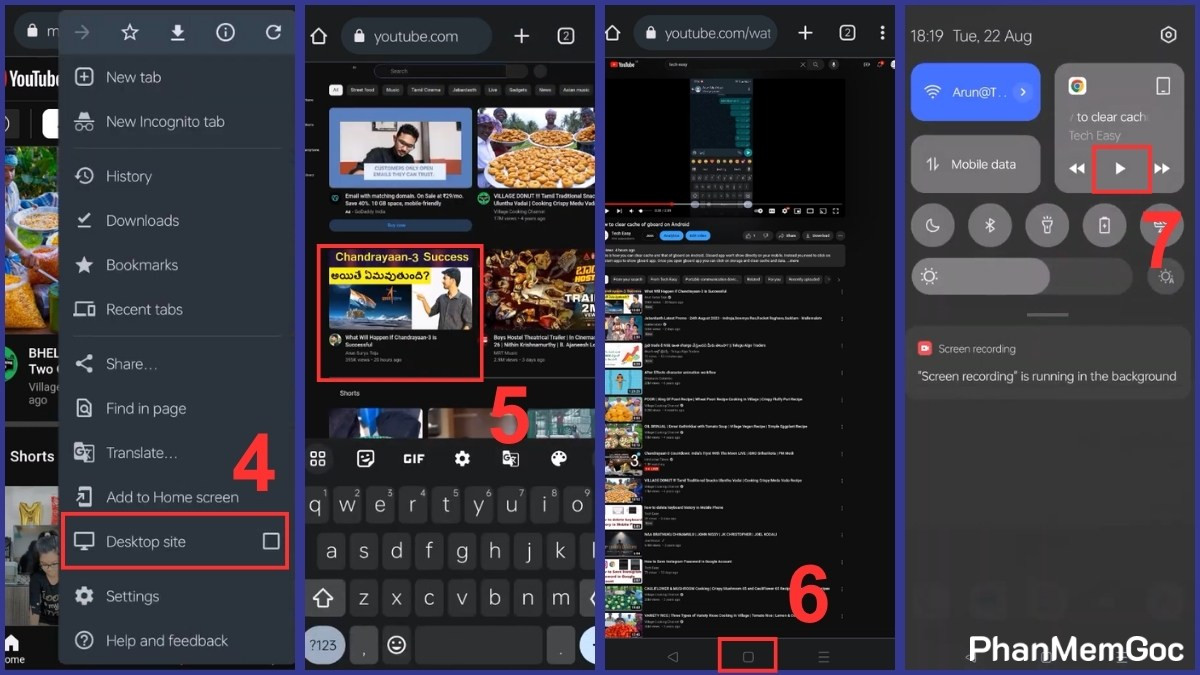Viewport: 1200px width, 675px height.
Task: Select Translate… in the Chrome menu
Action: tap(177, 452)
